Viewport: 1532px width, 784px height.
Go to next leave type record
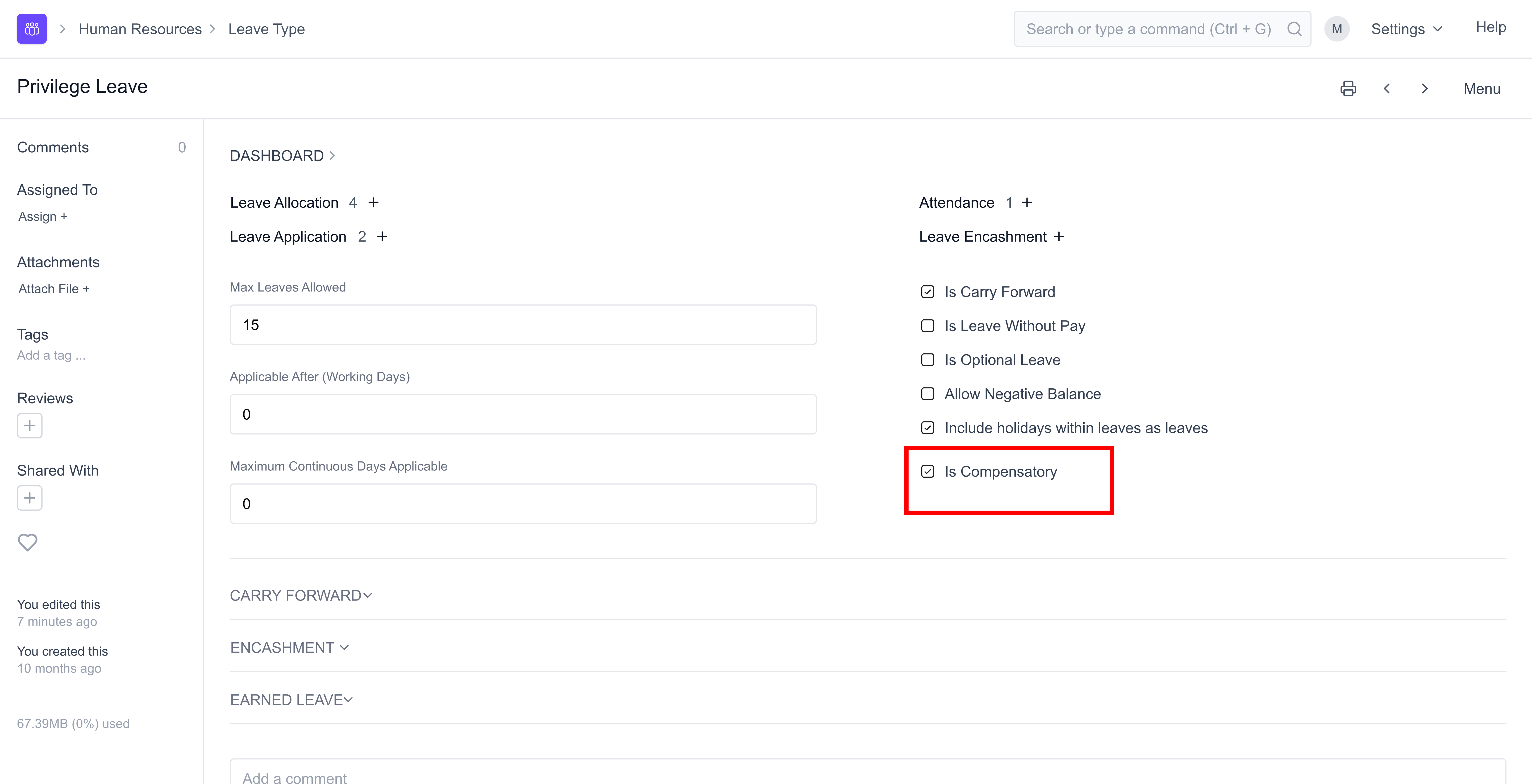tap(1424, 89)
